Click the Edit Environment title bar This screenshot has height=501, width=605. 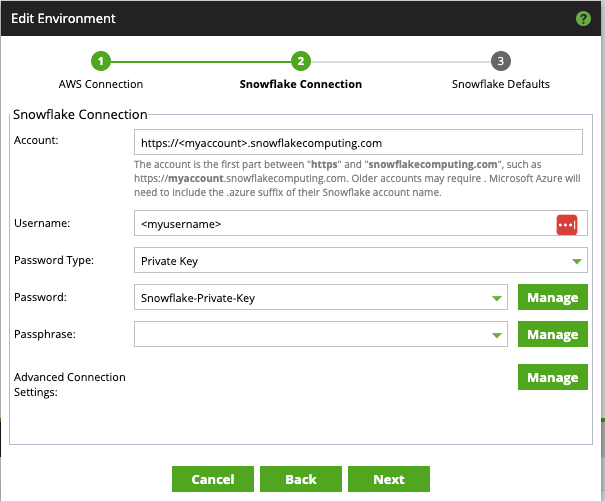[x=280, y=19]
